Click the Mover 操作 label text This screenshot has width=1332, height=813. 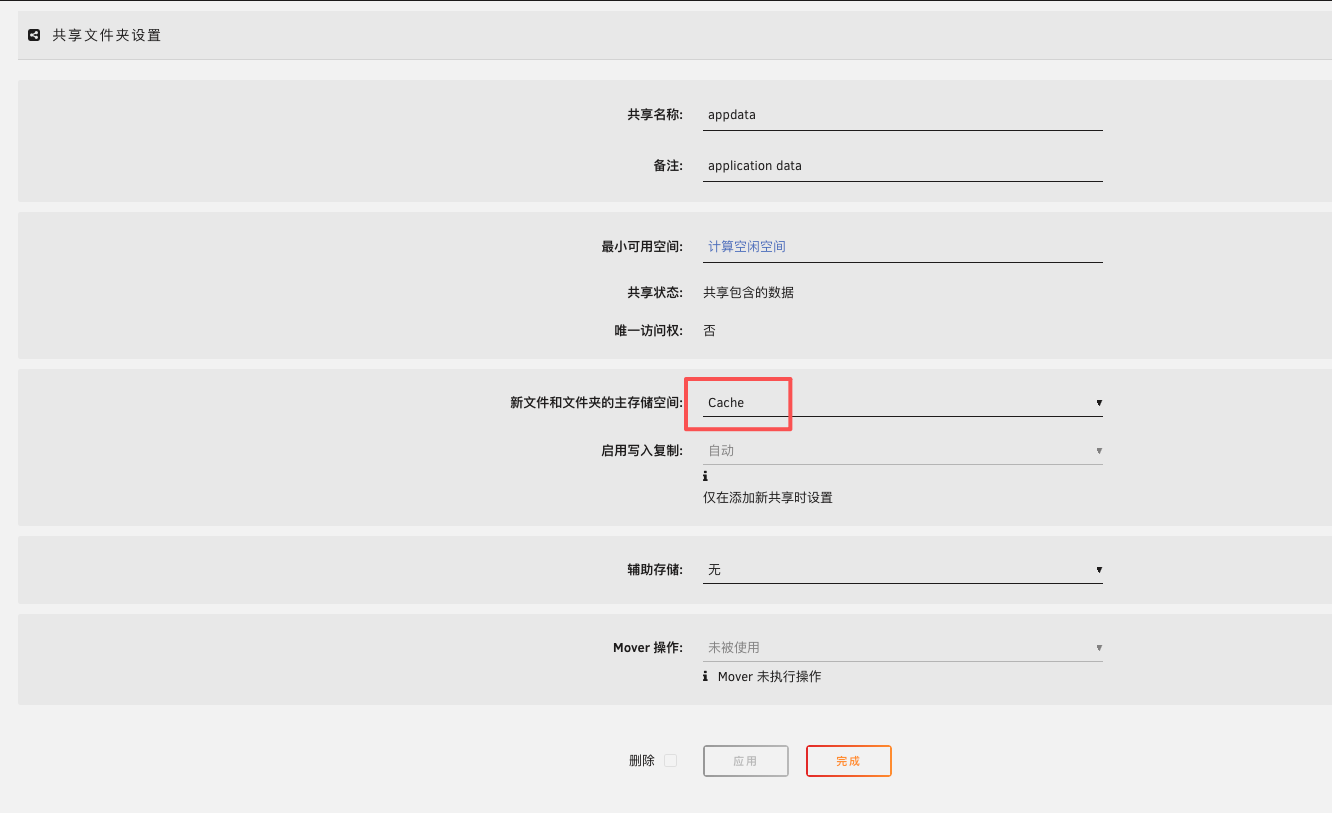(x=647, y=648)
